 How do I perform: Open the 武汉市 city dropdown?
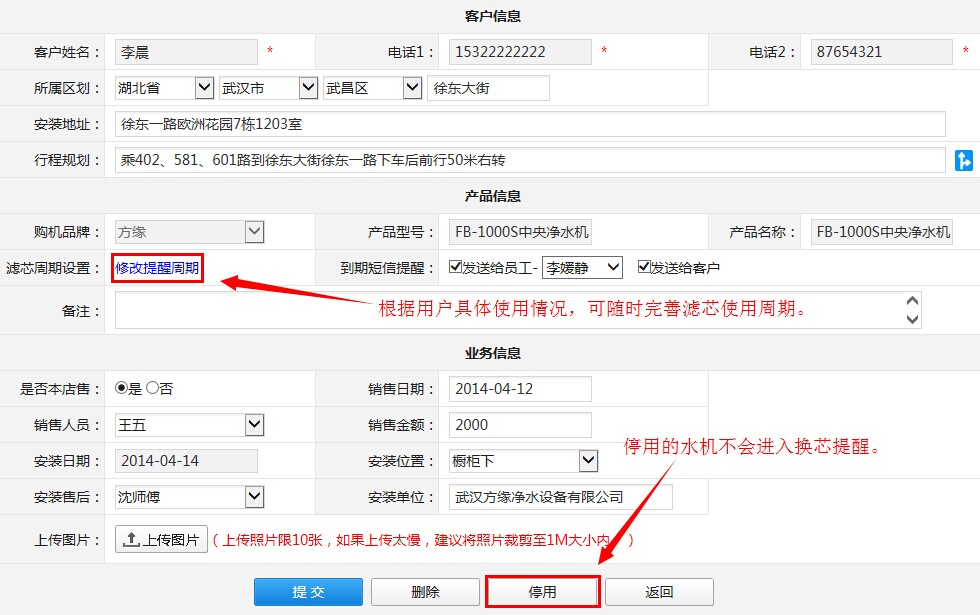click(x=308, y=88)
